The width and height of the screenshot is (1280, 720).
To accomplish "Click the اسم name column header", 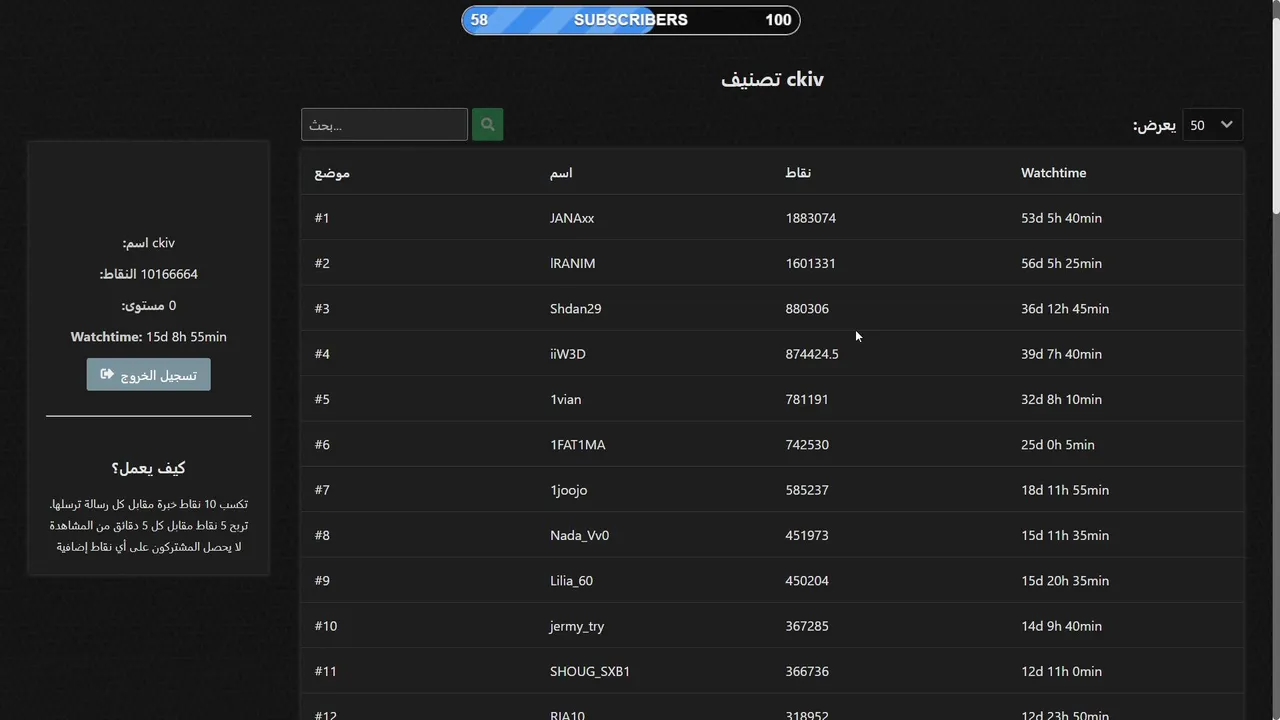I will tap(561, 173).
